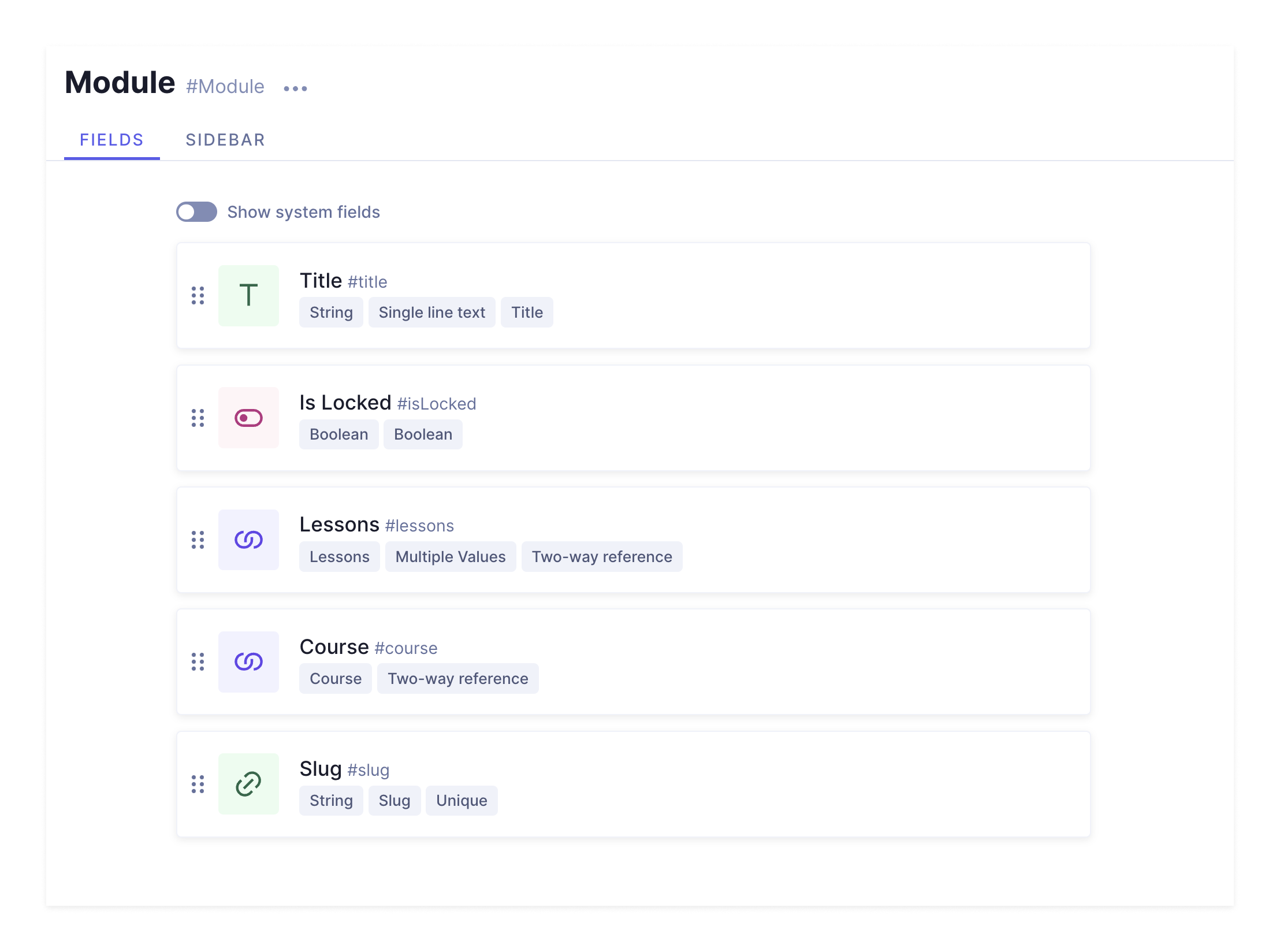Select the Slug link icon

(x=248, y=783)
